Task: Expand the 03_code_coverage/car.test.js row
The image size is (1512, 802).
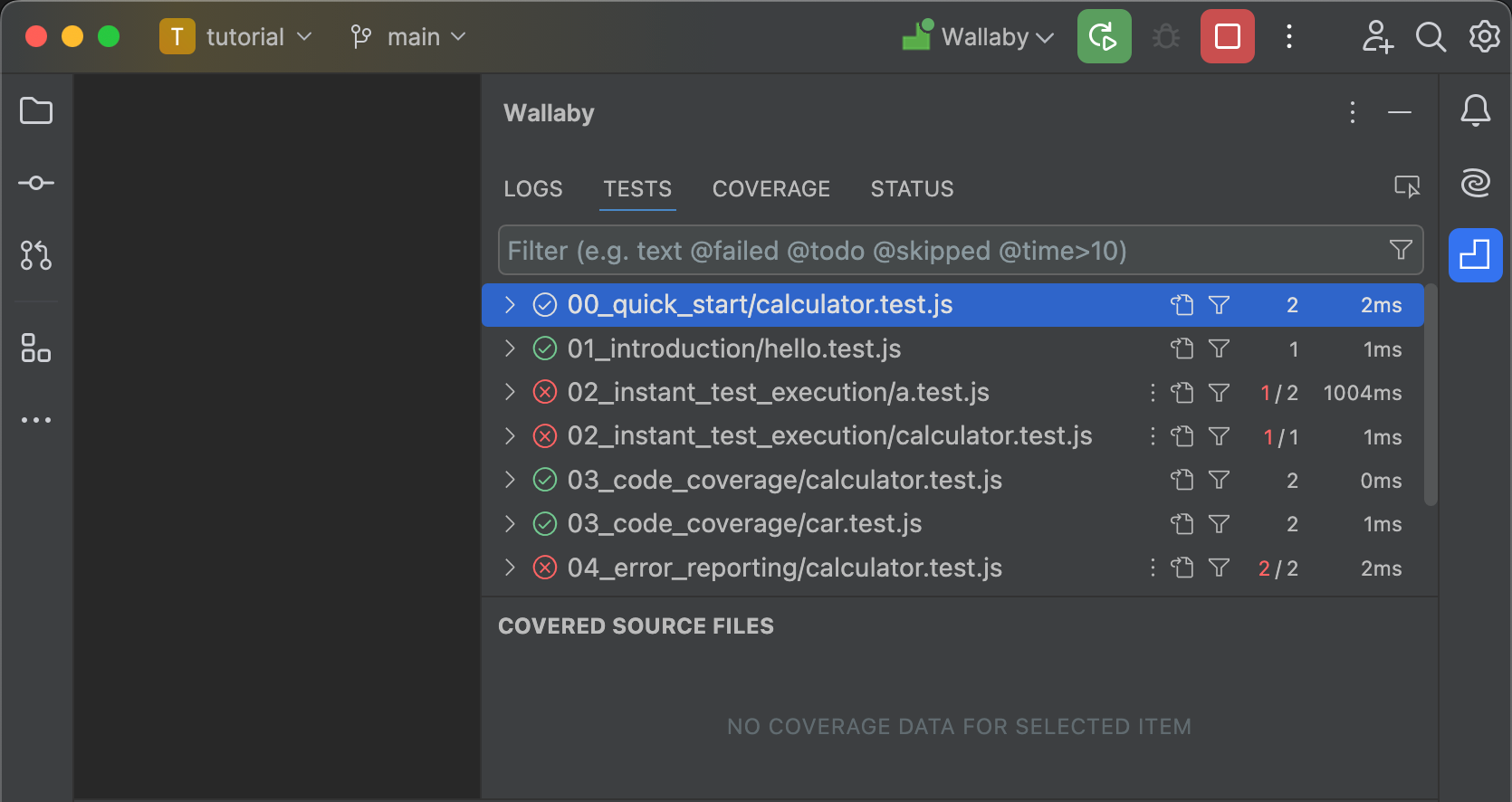Action: tap(510, 523)
